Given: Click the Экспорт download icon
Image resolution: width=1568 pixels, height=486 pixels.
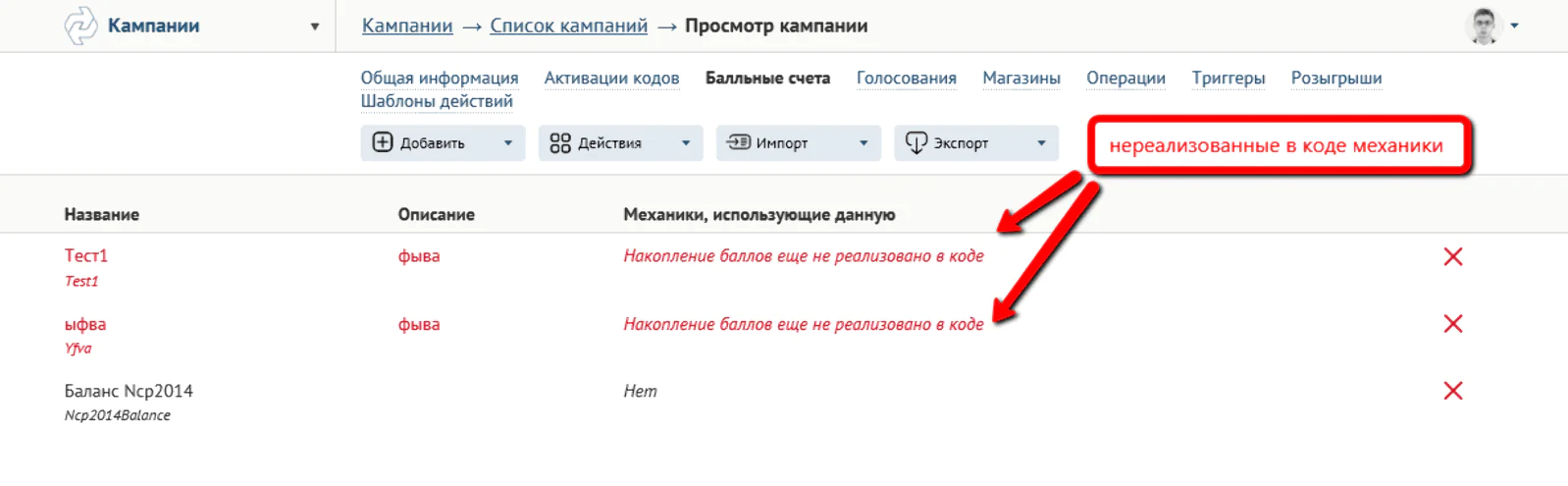Looking at the screenshot, I should (915, 143).
